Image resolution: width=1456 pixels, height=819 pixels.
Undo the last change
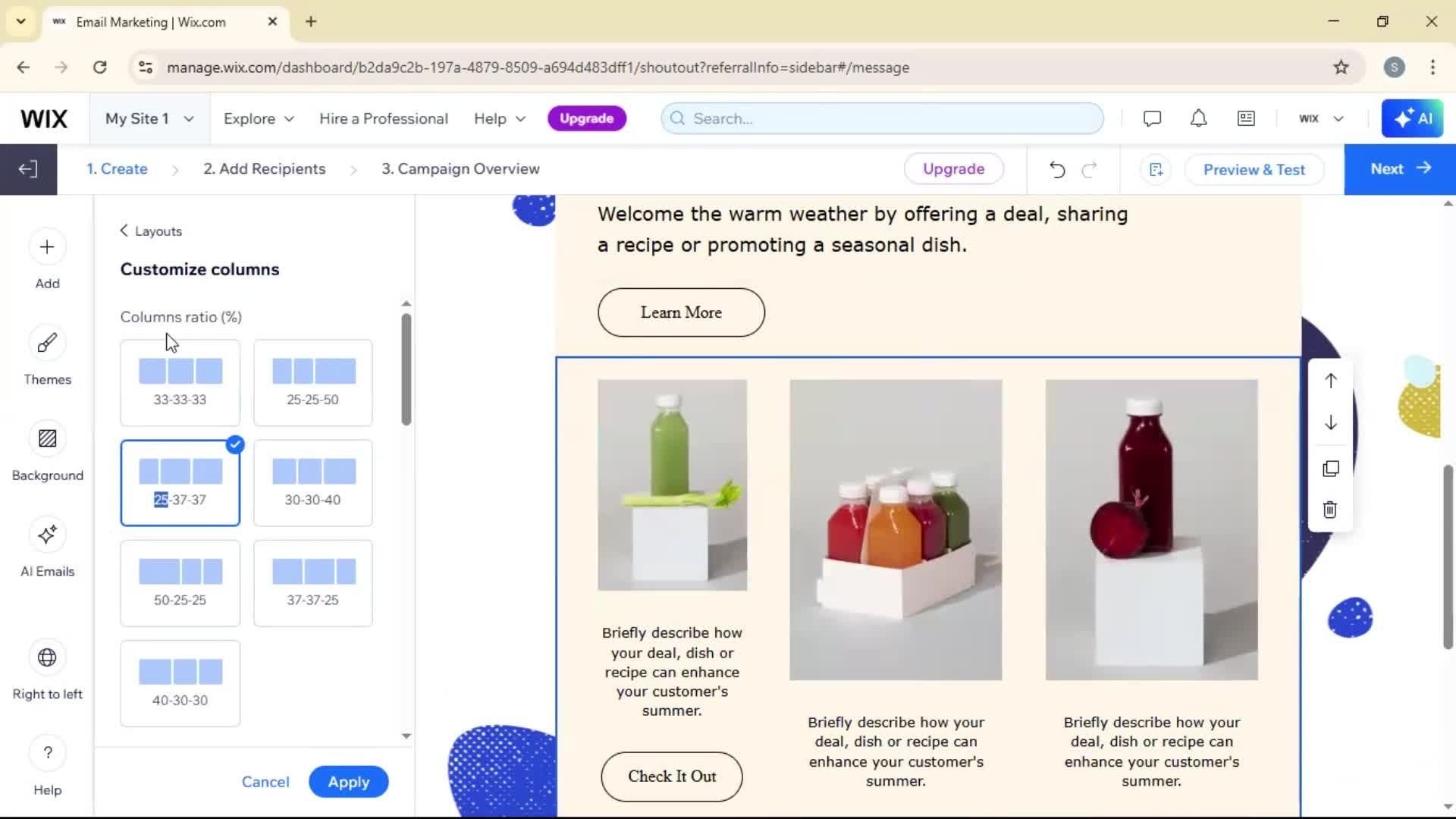(x=1057, y=169)
